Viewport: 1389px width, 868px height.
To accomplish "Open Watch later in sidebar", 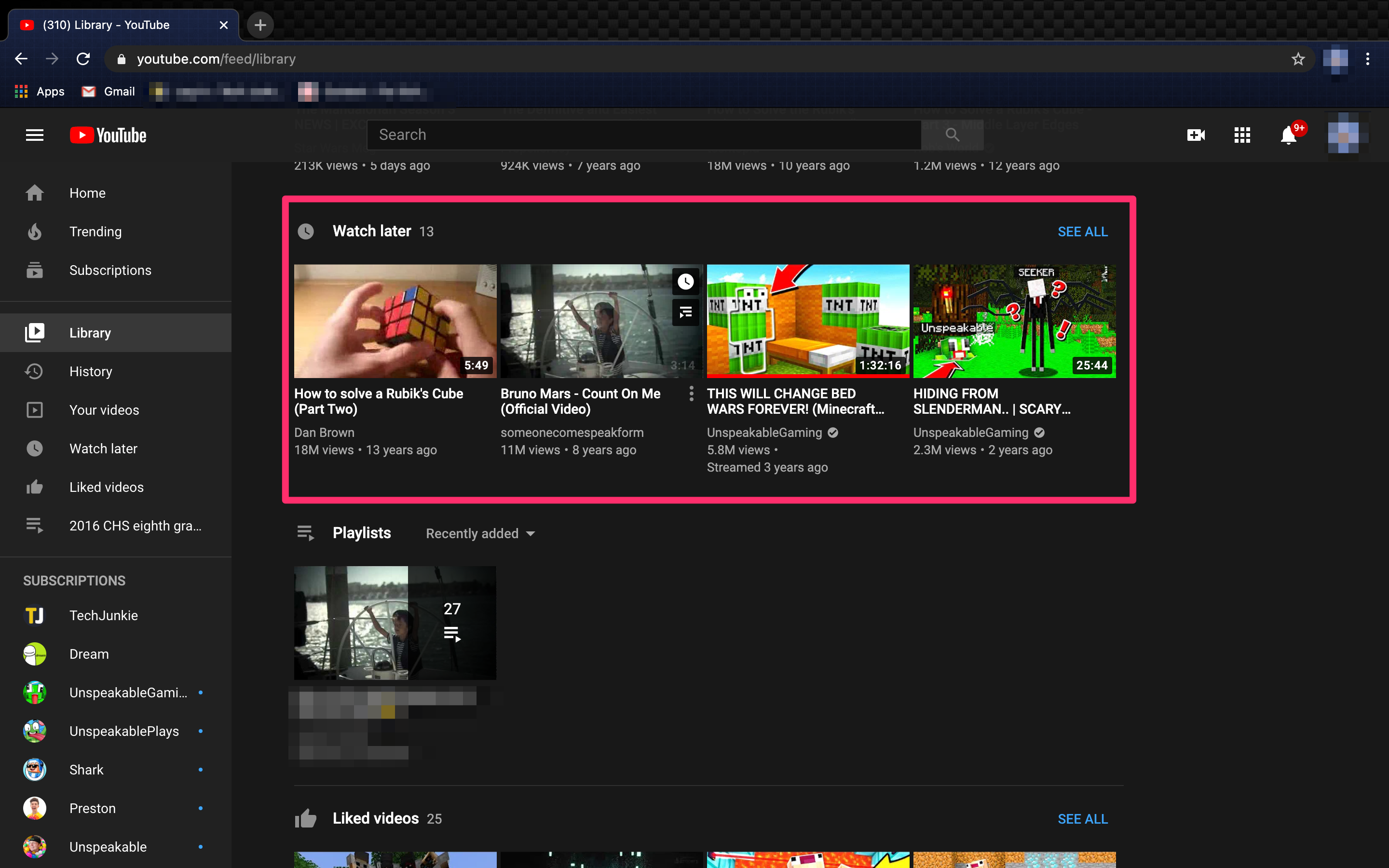I will [115, 448].
